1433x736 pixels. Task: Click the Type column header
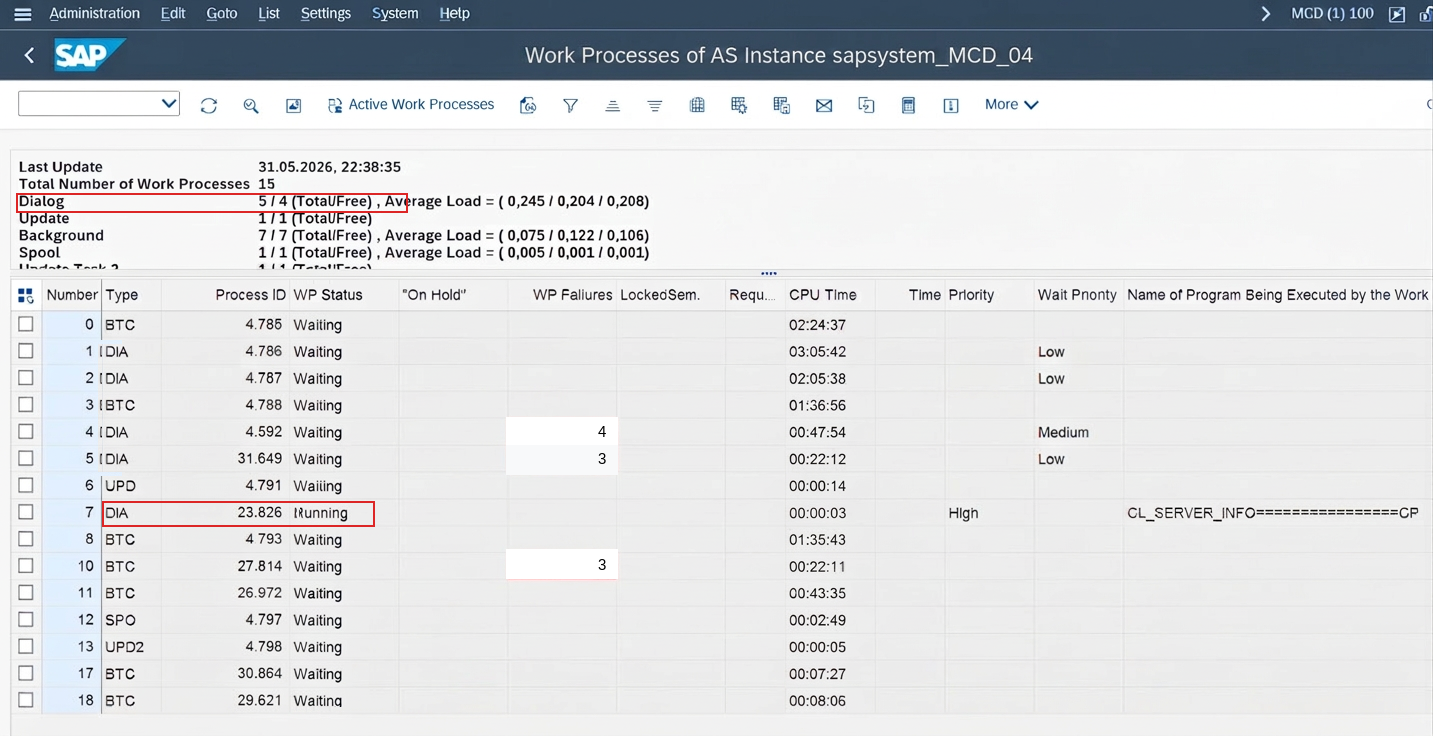131,295
